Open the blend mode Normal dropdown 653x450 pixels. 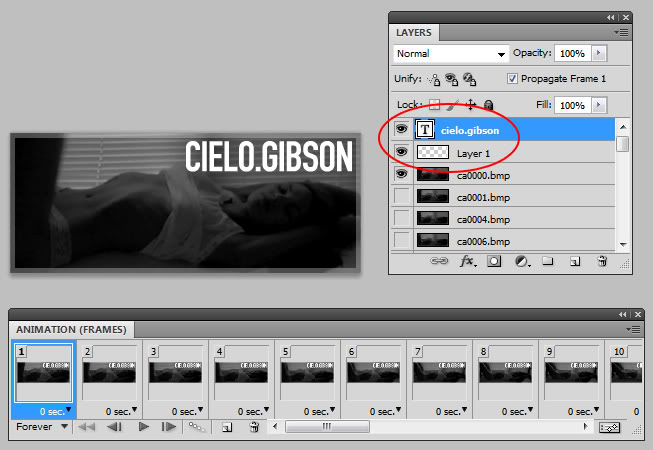(450, 54)
